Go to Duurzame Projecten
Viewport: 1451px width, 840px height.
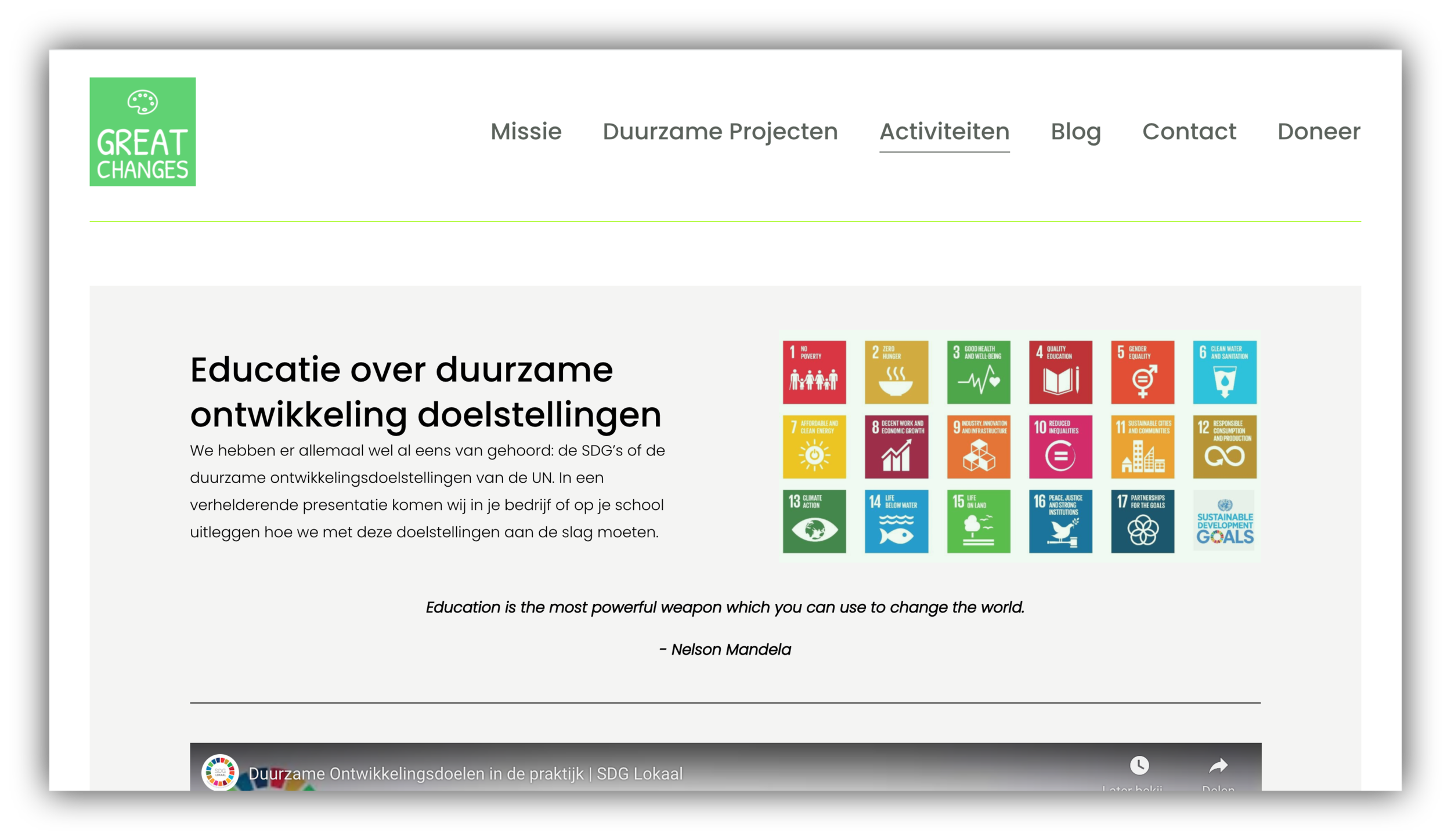click(x=720, y=132)
